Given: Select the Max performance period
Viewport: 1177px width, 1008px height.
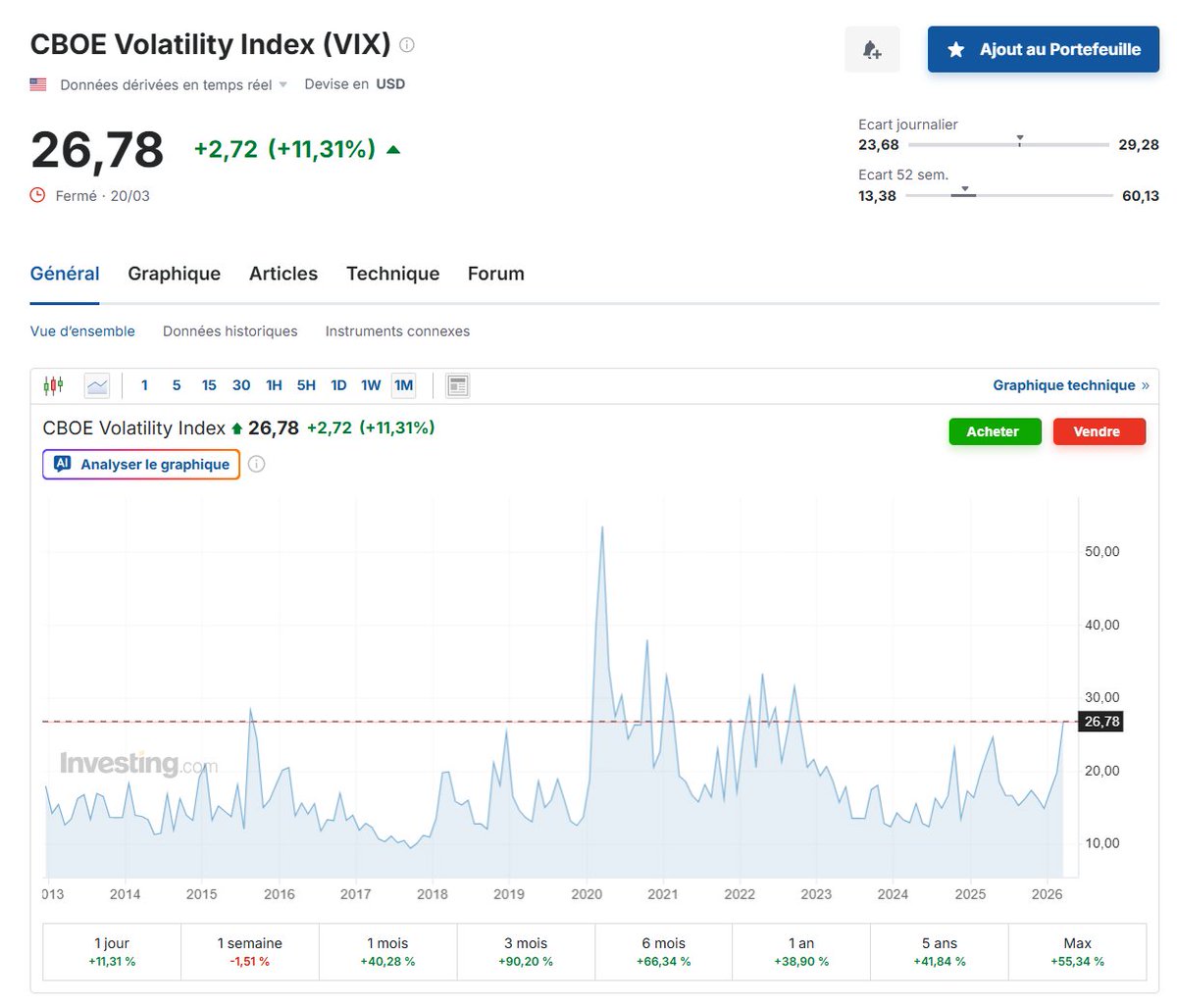Looking at the screenshot, I should [1077, 952].
